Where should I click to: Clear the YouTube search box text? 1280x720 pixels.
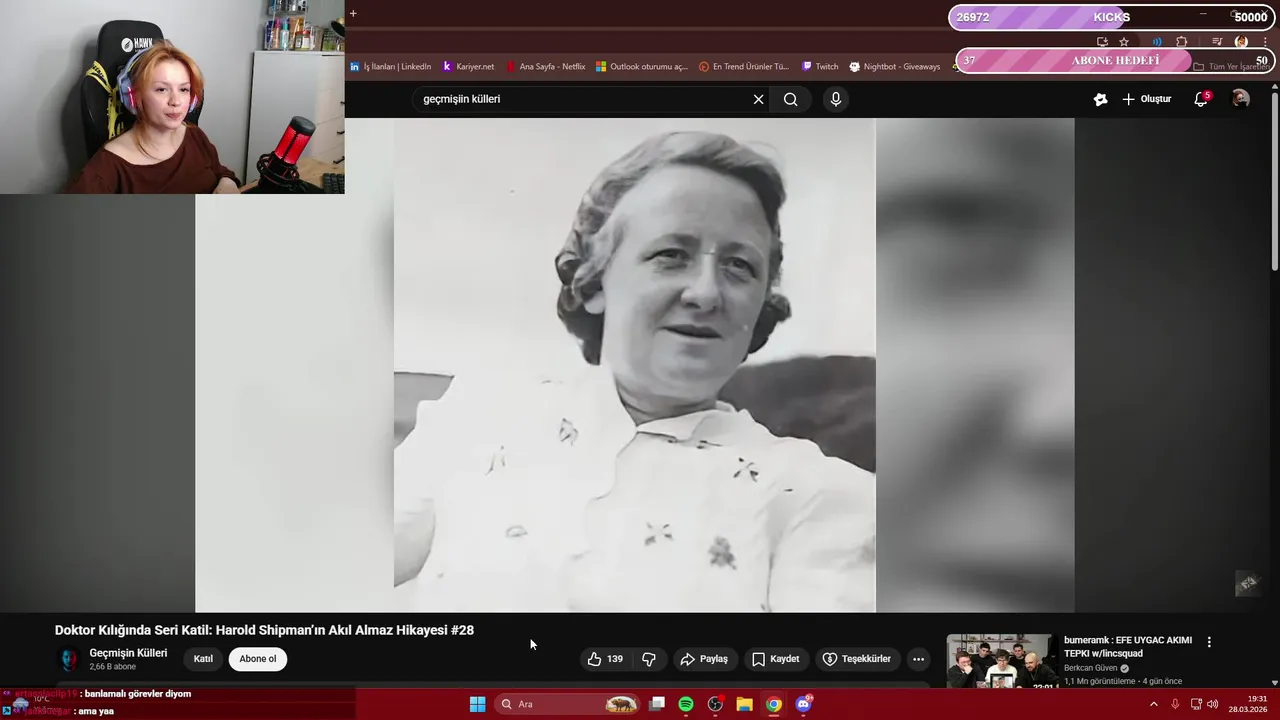758,99
